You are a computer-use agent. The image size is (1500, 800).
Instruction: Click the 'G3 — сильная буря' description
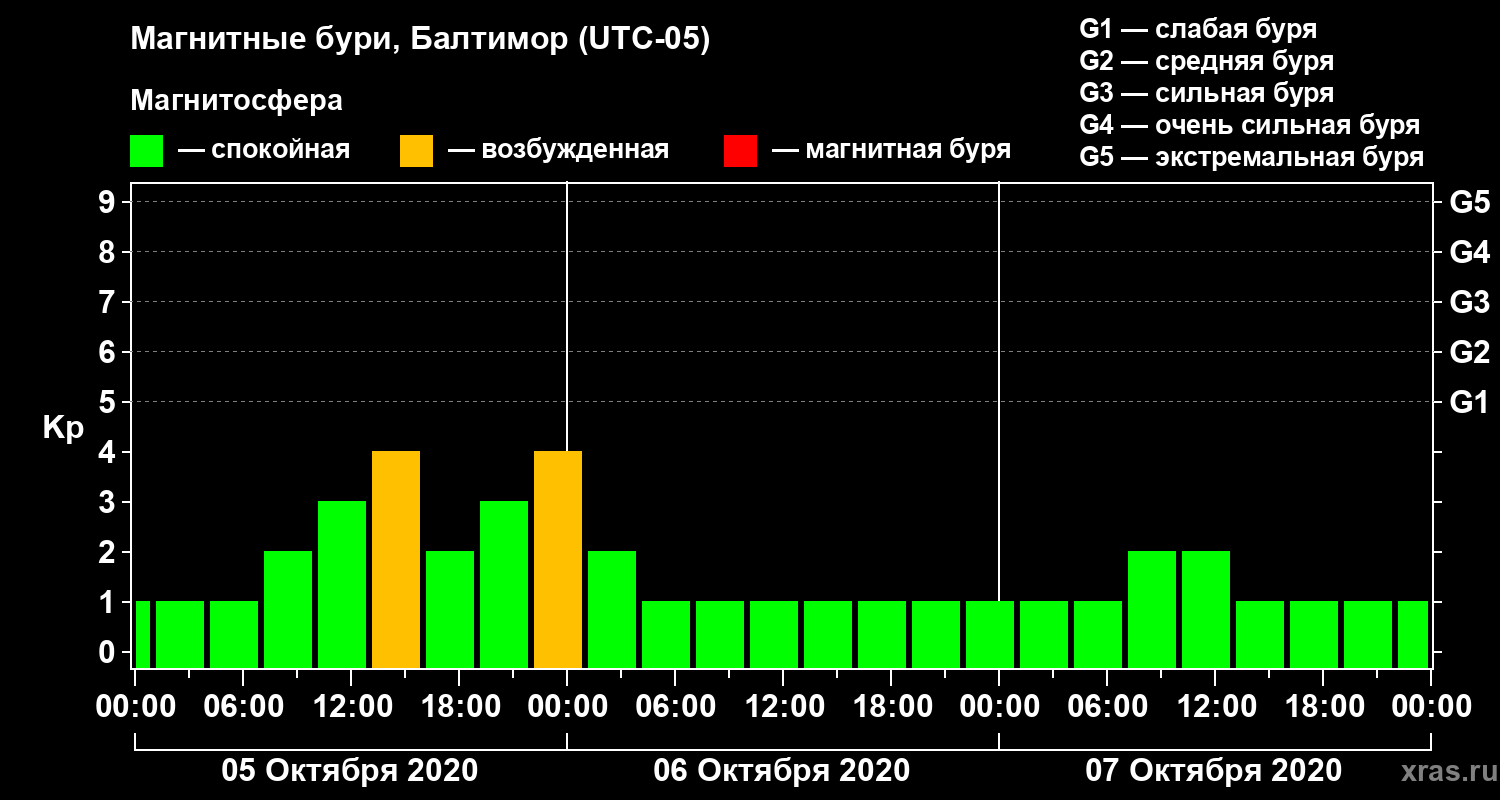point(1207,93)
